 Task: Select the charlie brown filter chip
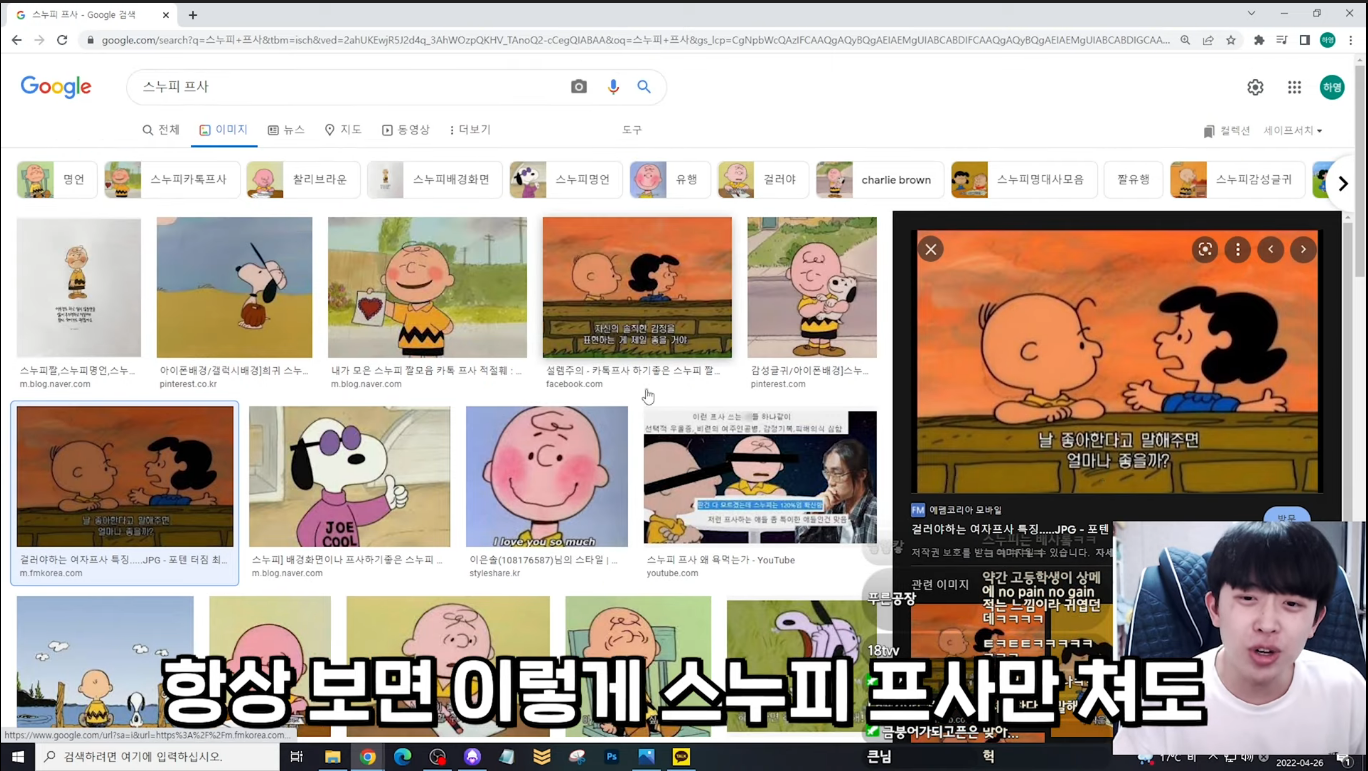pos(880,180)
